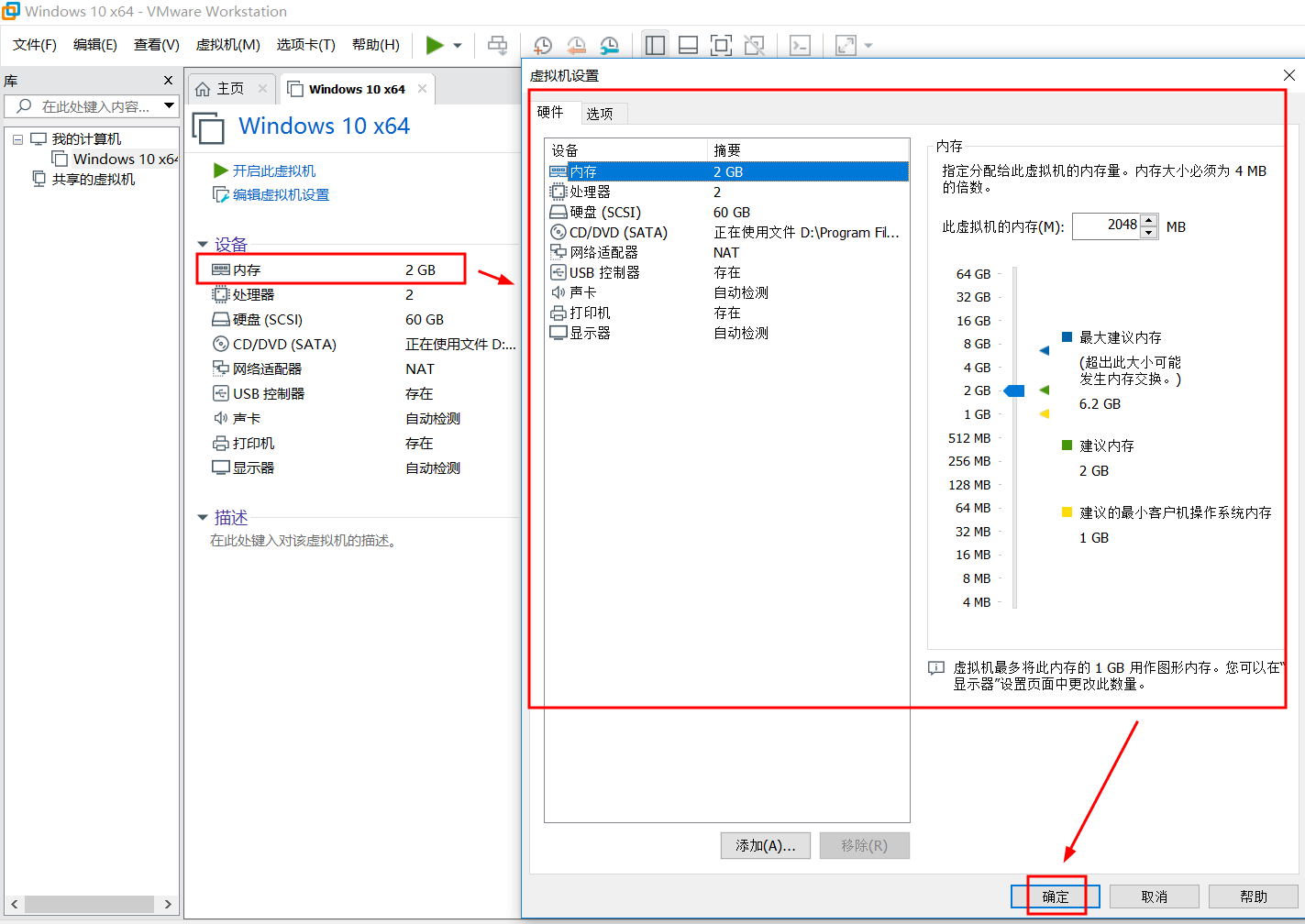1305x924 pixels.
Task: Open the 选项卡(T) menu
Action: click(306, 44)
